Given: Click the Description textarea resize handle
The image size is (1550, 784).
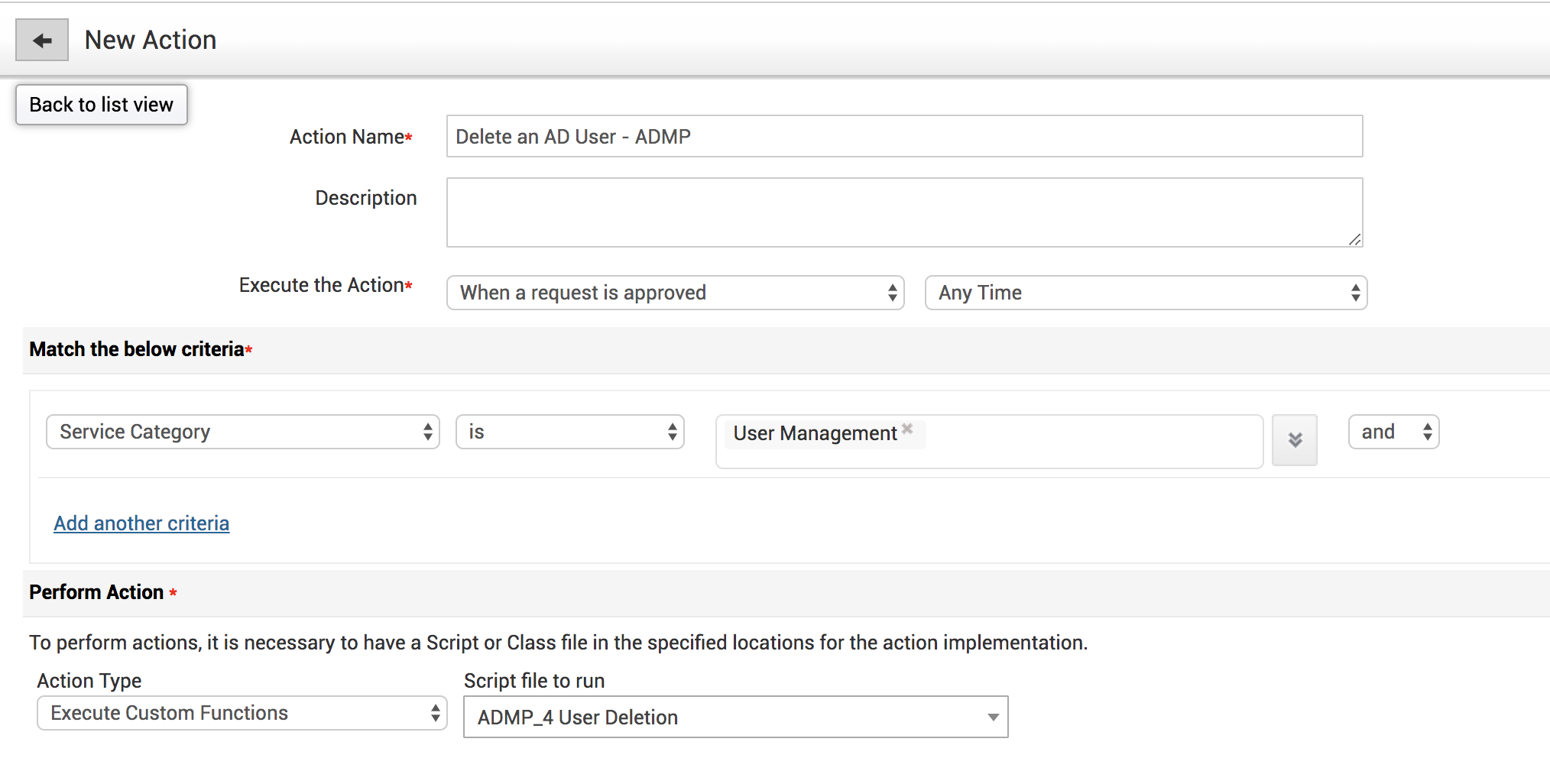Looking at the screenshot, I should point(1354,239).
